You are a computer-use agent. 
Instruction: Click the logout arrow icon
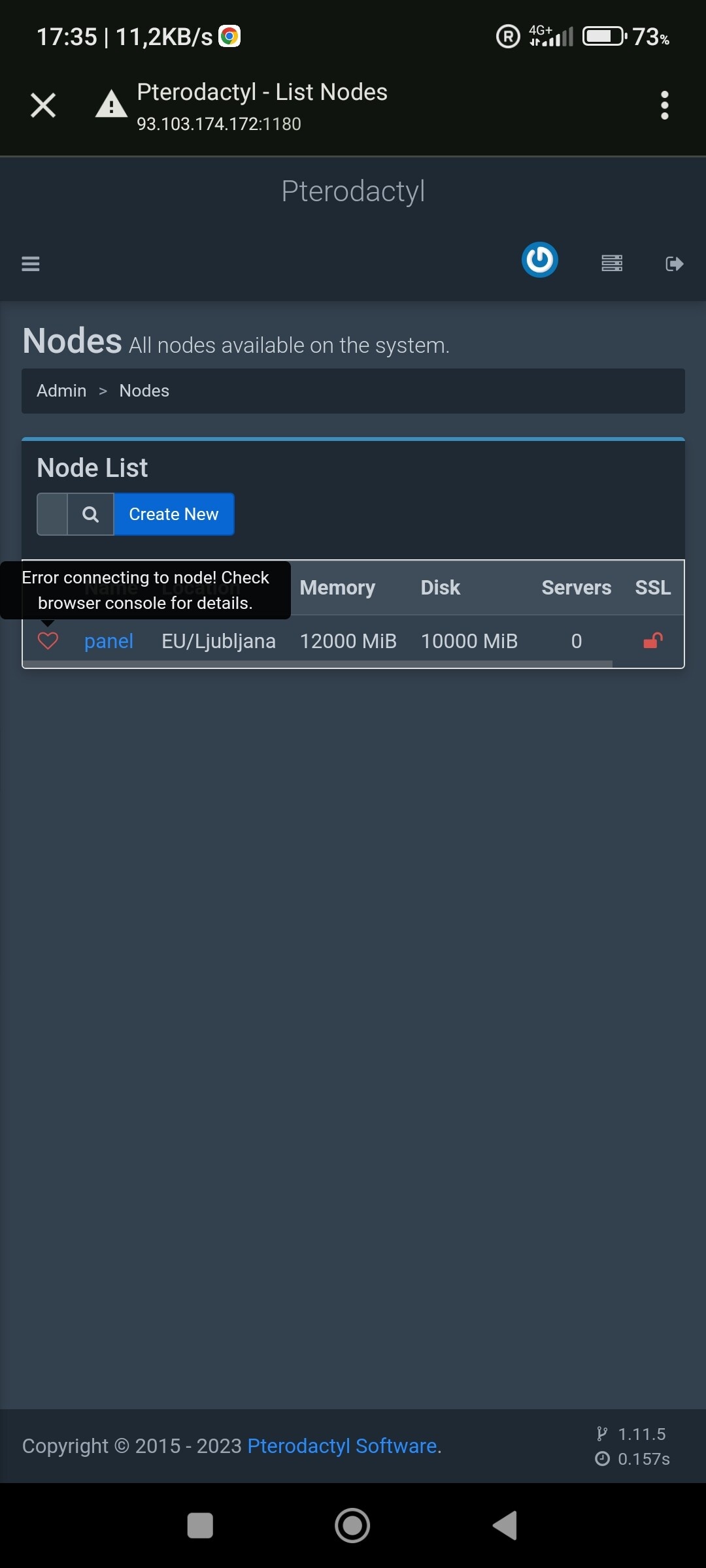675,264
